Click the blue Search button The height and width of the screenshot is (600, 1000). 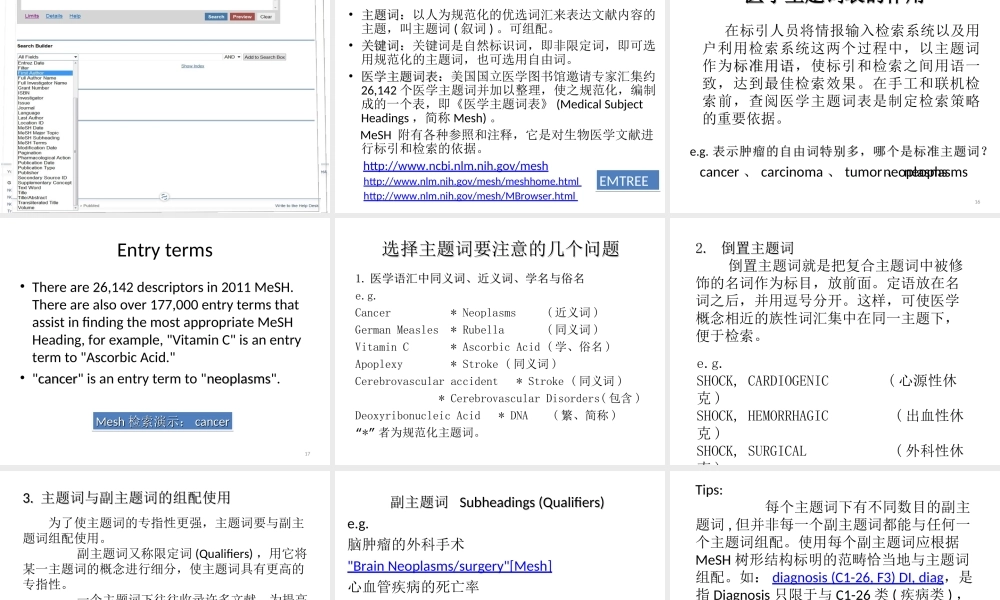[x=216, y=16]
